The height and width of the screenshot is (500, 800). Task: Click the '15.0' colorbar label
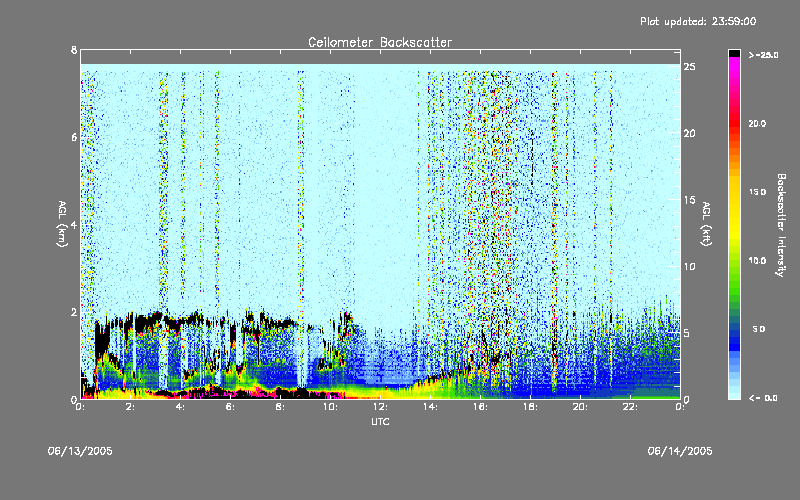click(x=757, y=192)
